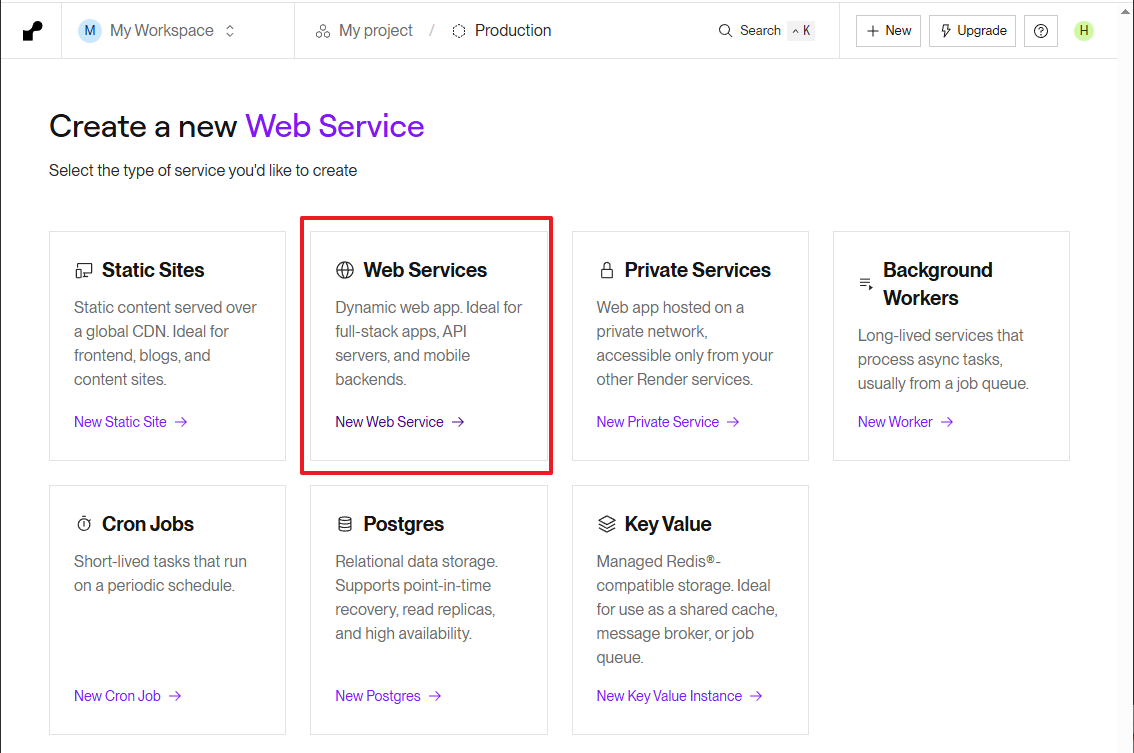The height and width of the screenshot is (753, 1134).
Task: Click the Postgres database icon
Action: click(x=345, y=524)
